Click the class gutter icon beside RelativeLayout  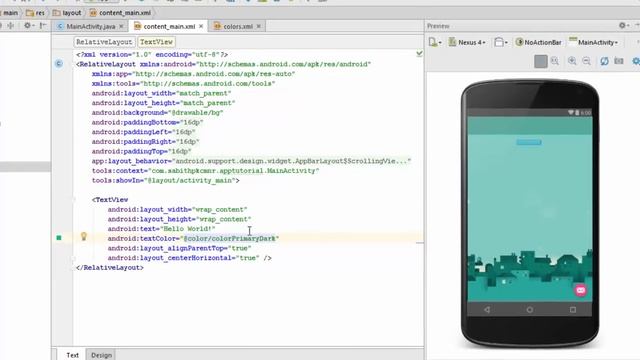pyautogui.click(x=59, y=64)
